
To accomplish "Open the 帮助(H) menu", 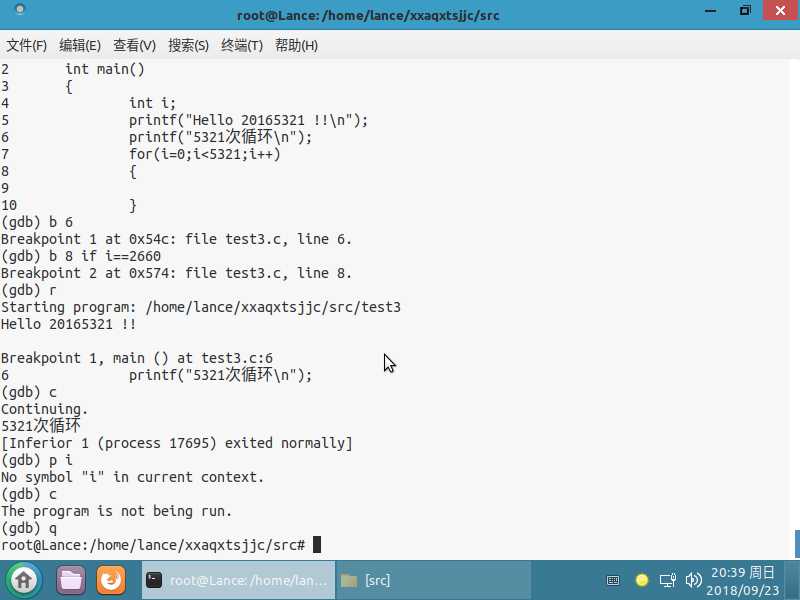I will [296, 46].
